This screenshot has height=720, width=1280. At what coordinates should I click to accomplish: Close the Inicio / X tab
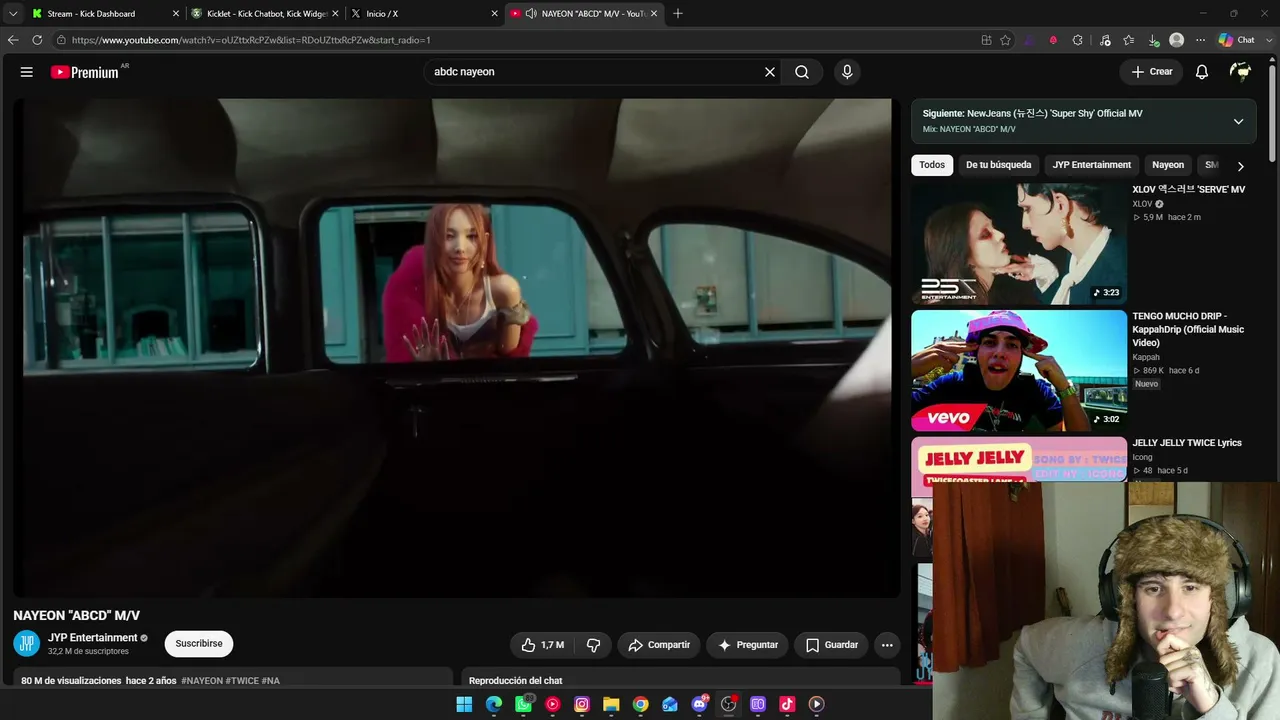(494, 14)
